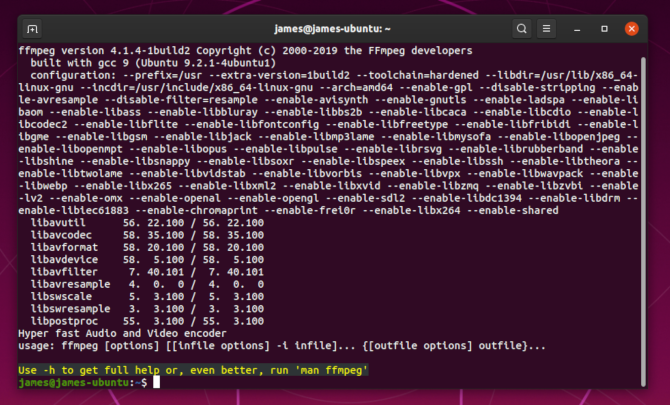The image size is (670, 405).
Task: Click the terminal search magnifier icon
Action: [523, 27]
